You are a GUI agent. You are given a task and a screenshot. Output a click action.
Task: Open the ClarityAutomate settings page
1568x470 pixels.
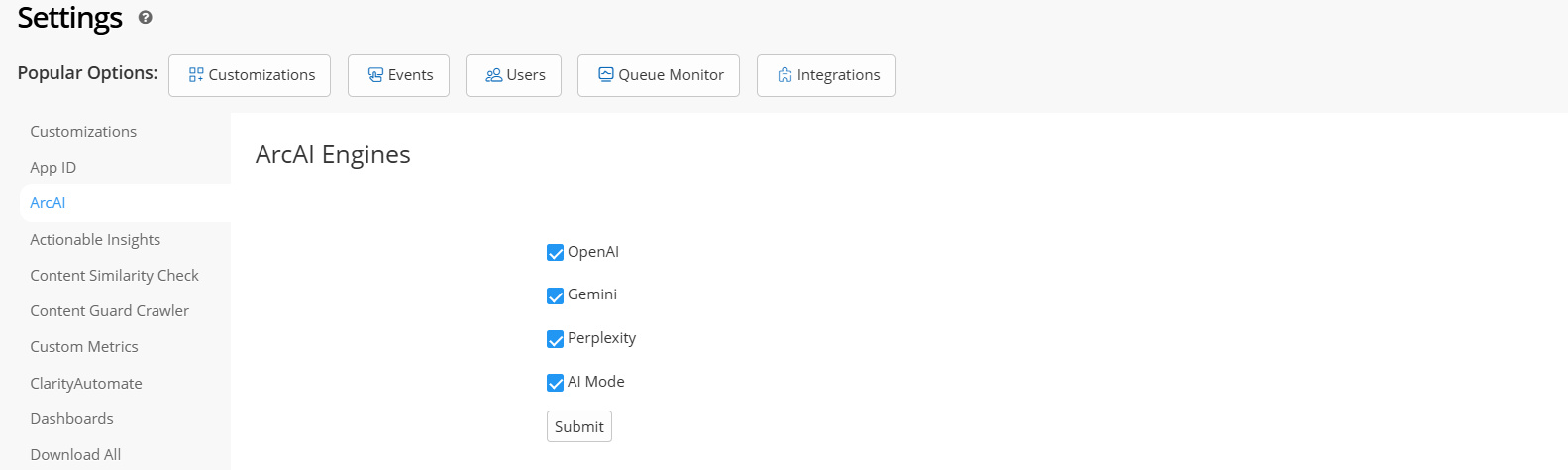(x=86, y=383)
